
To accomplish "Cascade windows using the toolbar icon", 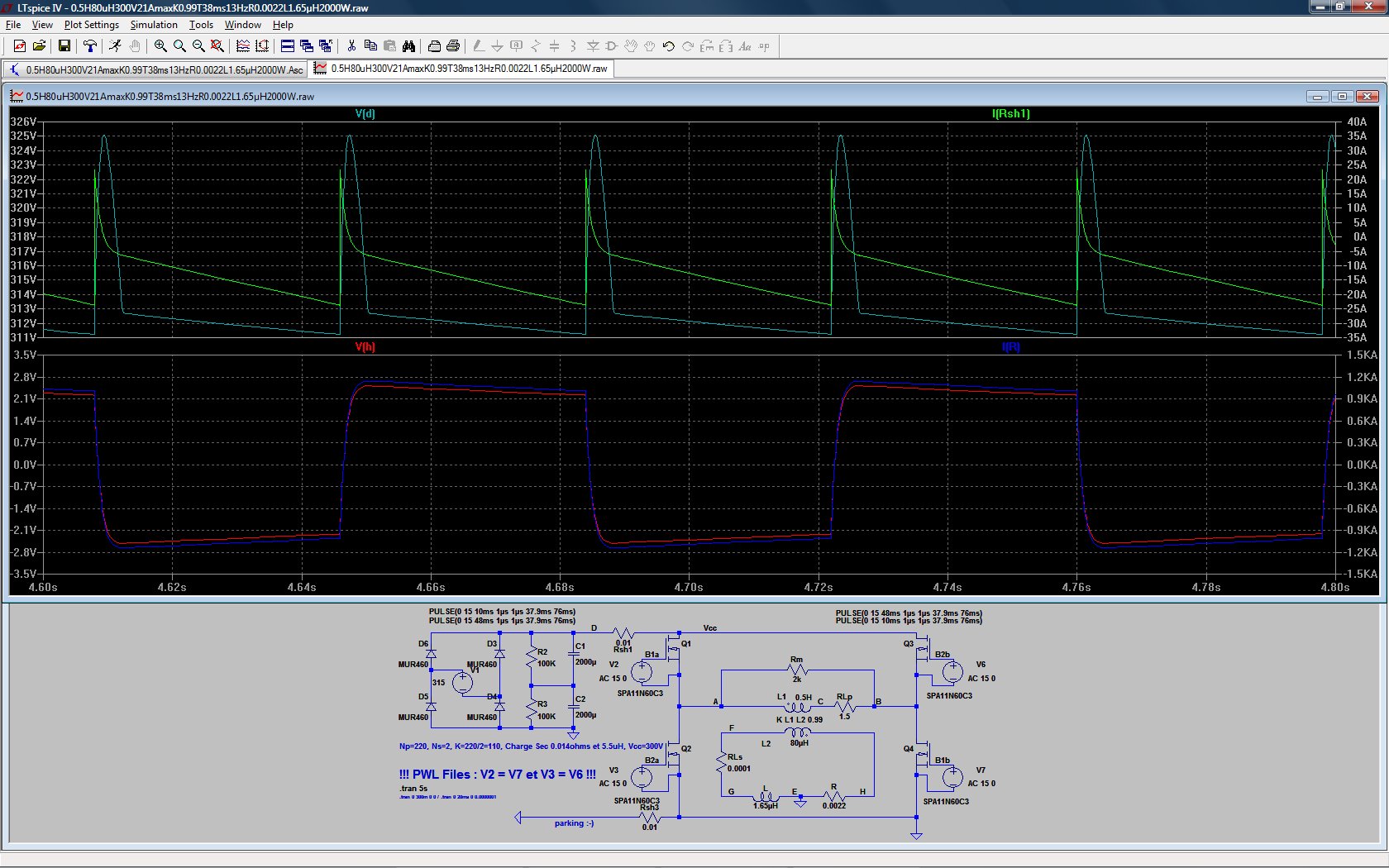I will pyautogui.click(x=307, y=46).
